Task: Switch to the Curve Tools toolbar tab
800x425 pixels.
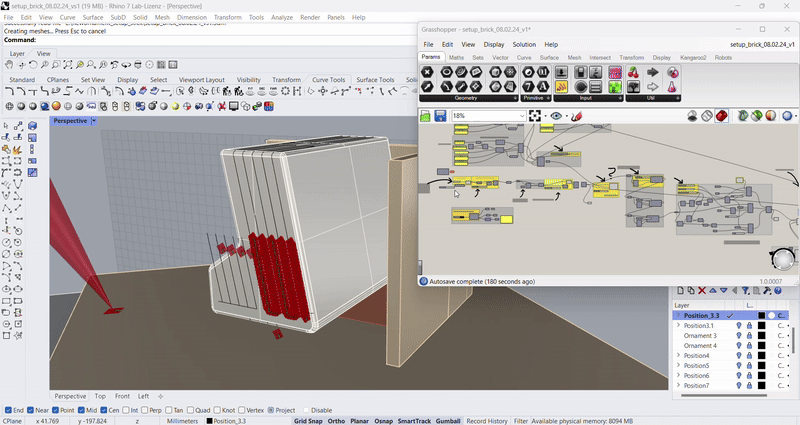Action: (329, 80)
